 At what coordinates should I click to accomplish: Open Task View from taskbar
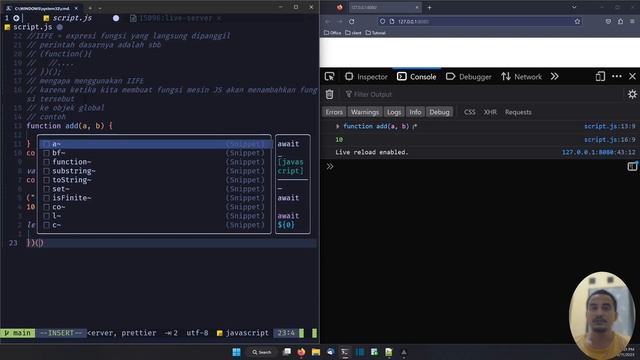click(x=287, y=352)
